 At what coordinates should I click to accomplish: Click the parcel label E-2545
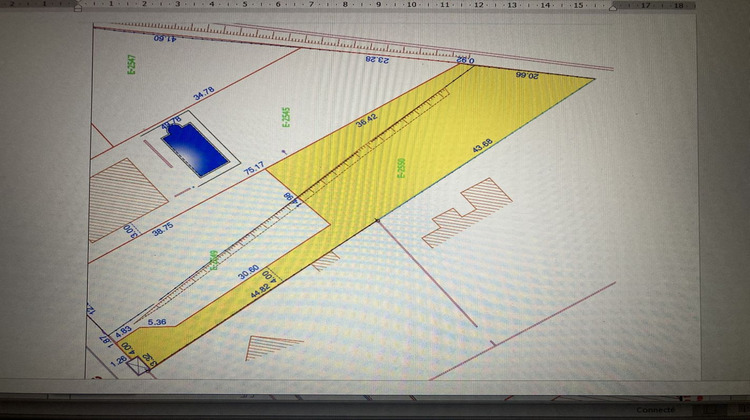tap(286, 117)
